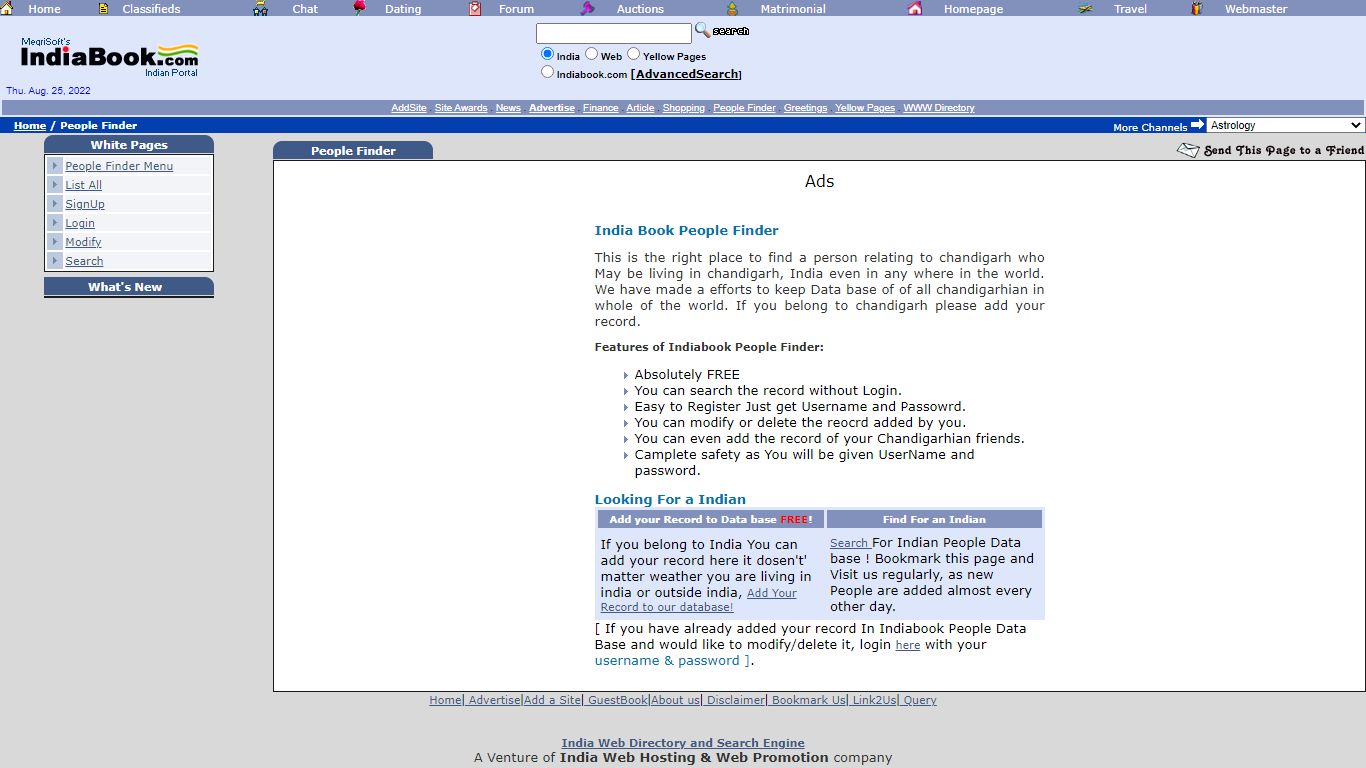
Task: Open the Forum menu item
Action: coord(516,9)
